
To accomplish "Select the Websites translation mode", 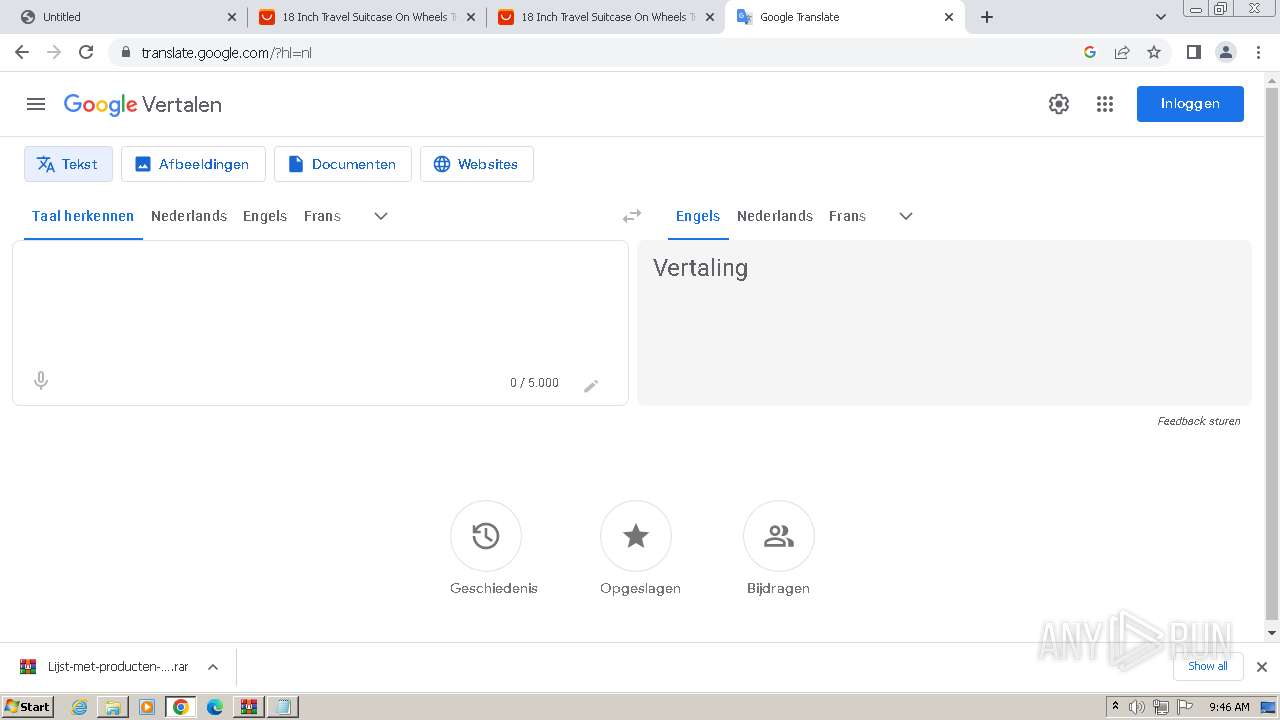I will 477,164.
